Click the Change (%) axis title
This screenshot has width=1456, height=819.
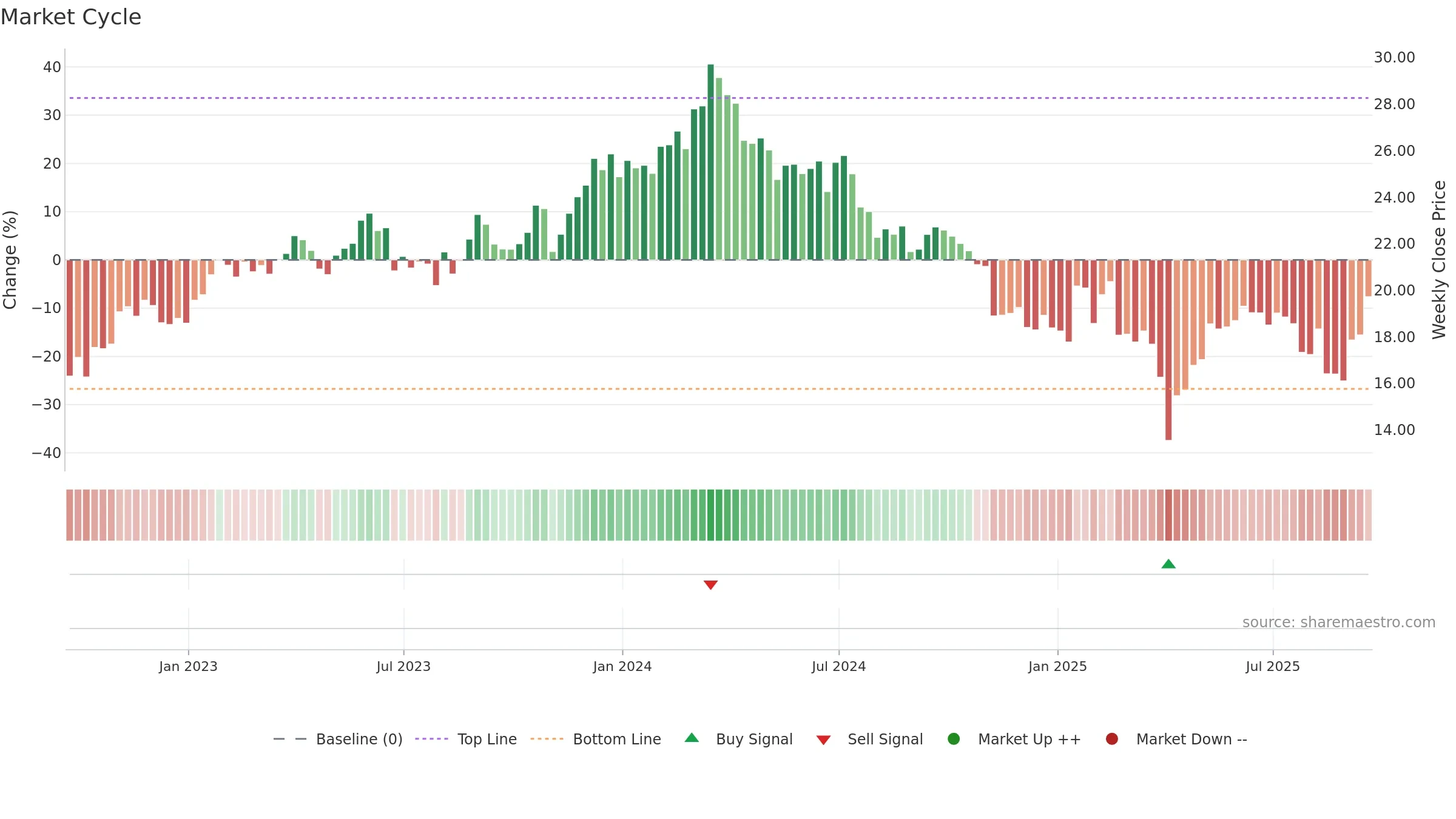coord(10,260)
